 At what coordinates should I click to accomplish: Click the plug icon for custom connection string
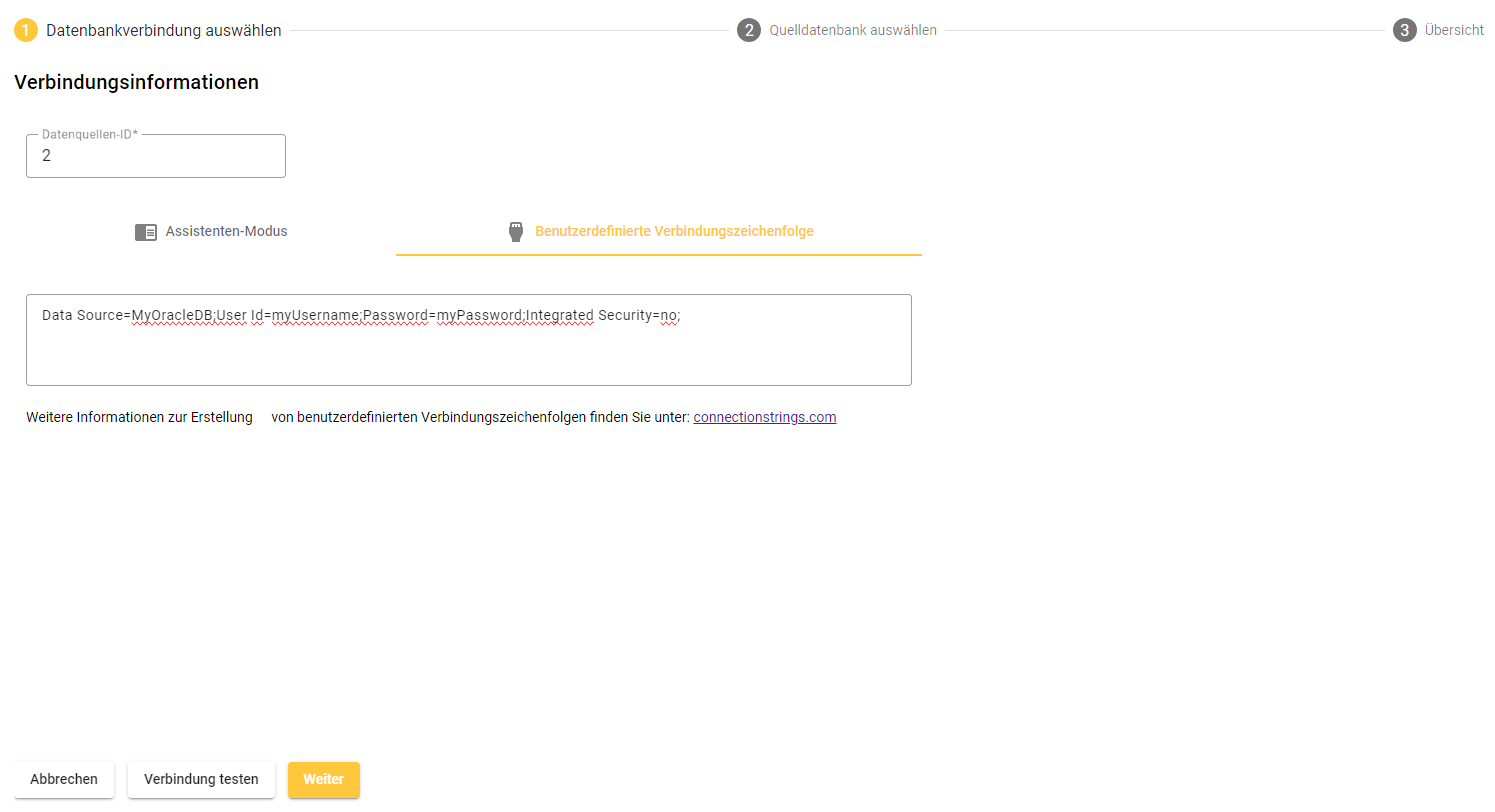pyautogui.click(x=516, y=232)
